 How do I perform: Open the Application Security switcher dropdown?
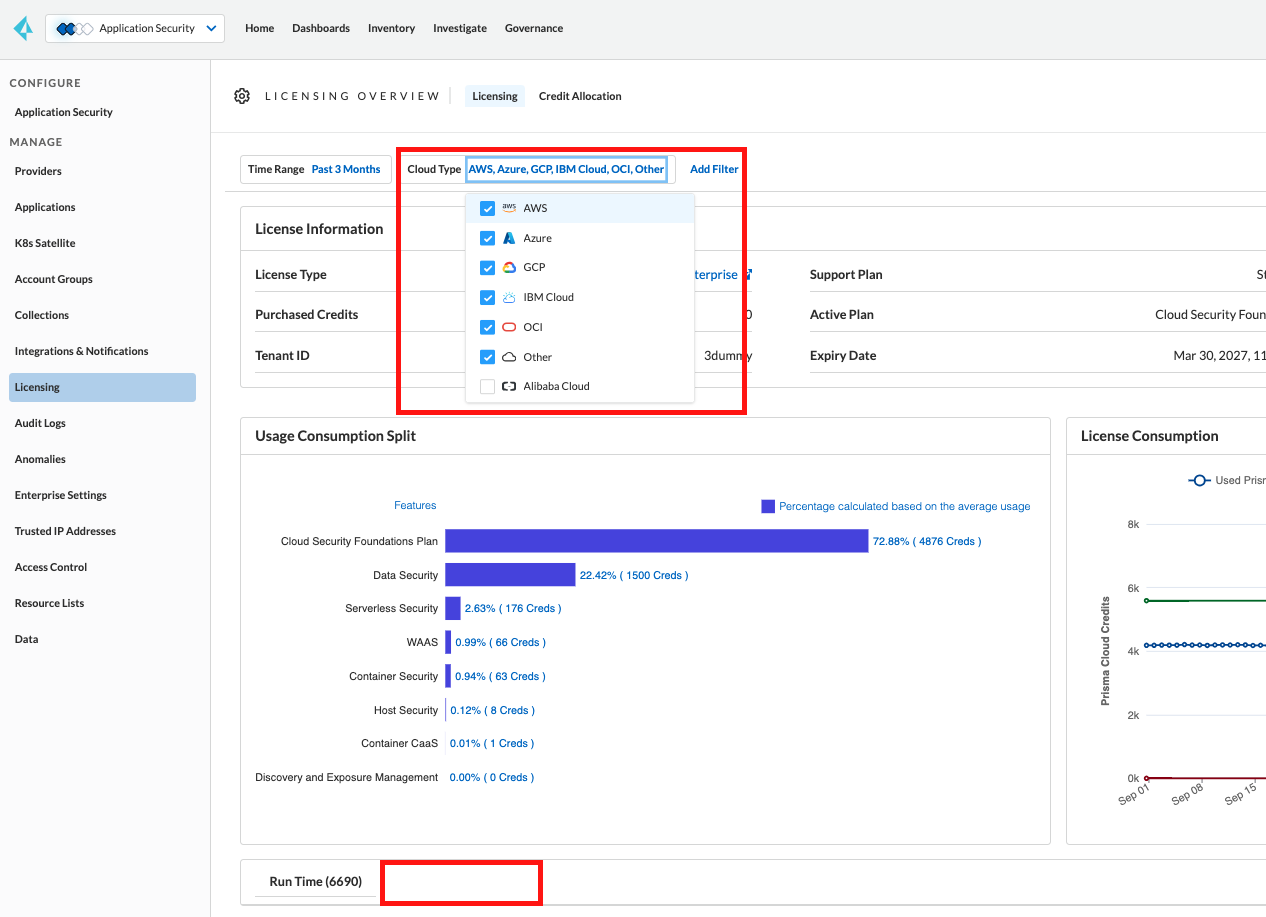pos(135,28)
